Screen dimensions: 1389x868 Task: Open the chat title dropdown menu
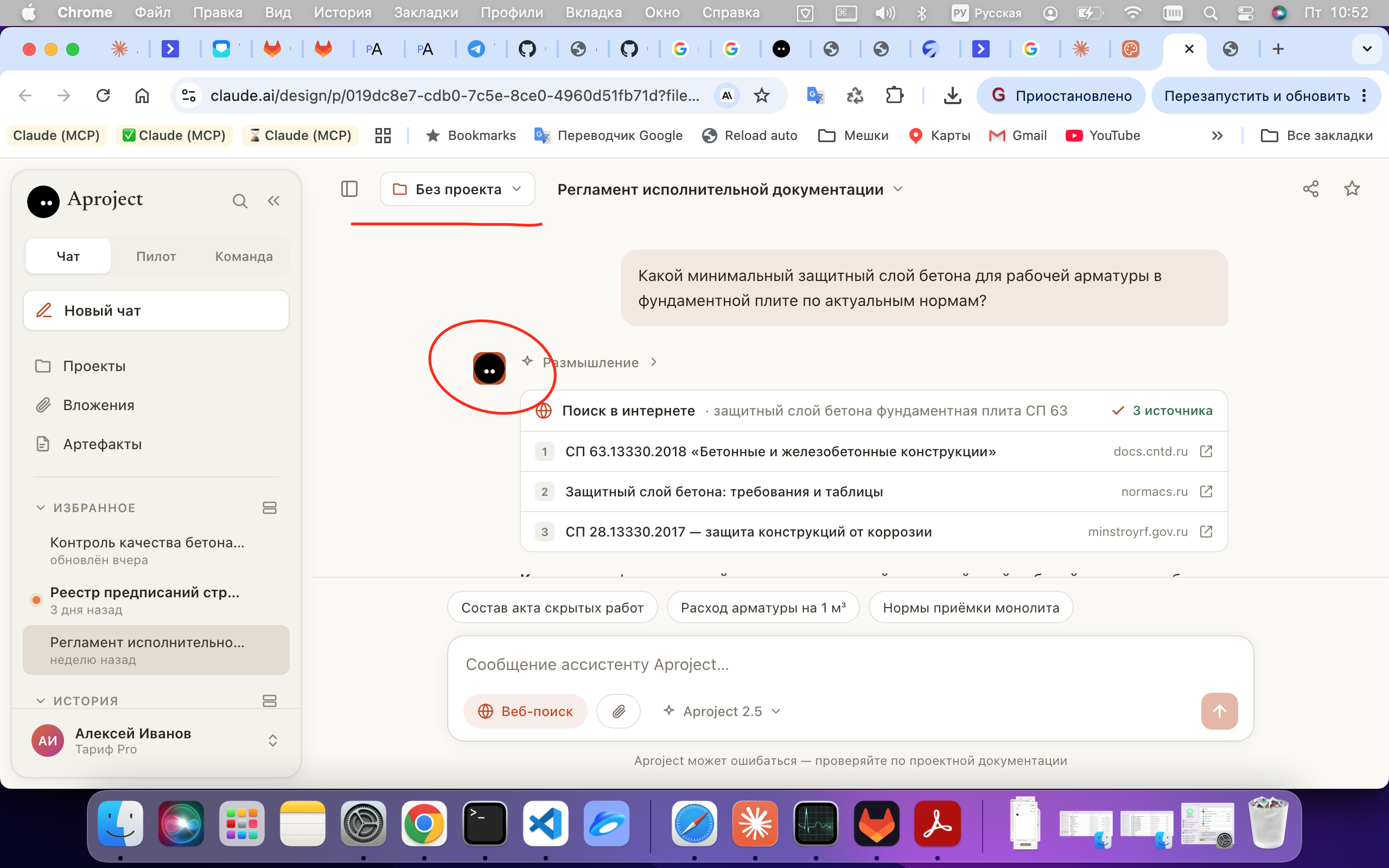coord(899,189)
